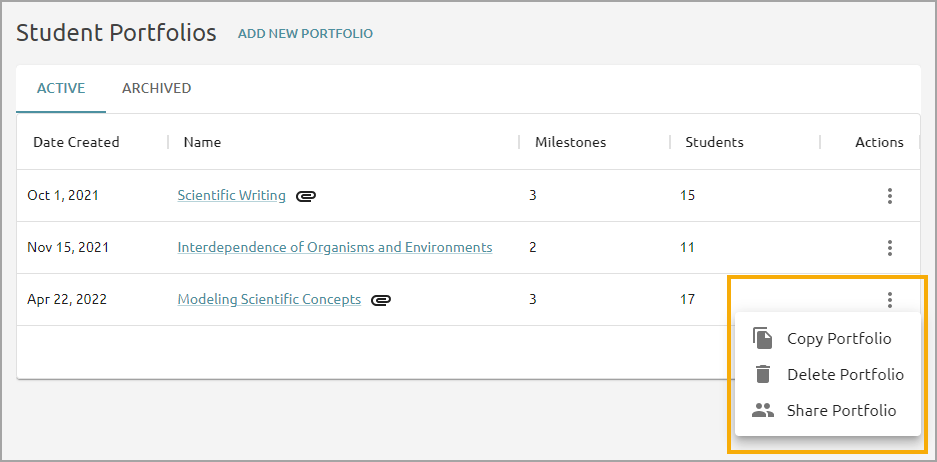Open the three-dot menu for the Interdependence of Organisms row

[890, 247]
